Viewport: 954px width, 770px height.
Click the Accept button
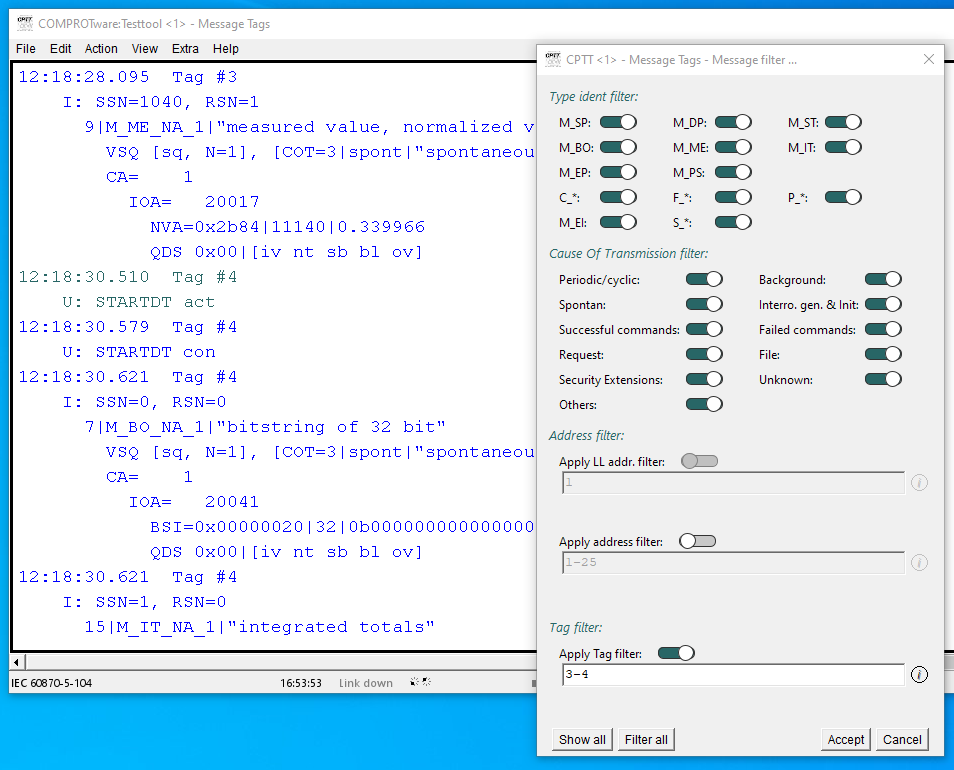pos(845,740)
